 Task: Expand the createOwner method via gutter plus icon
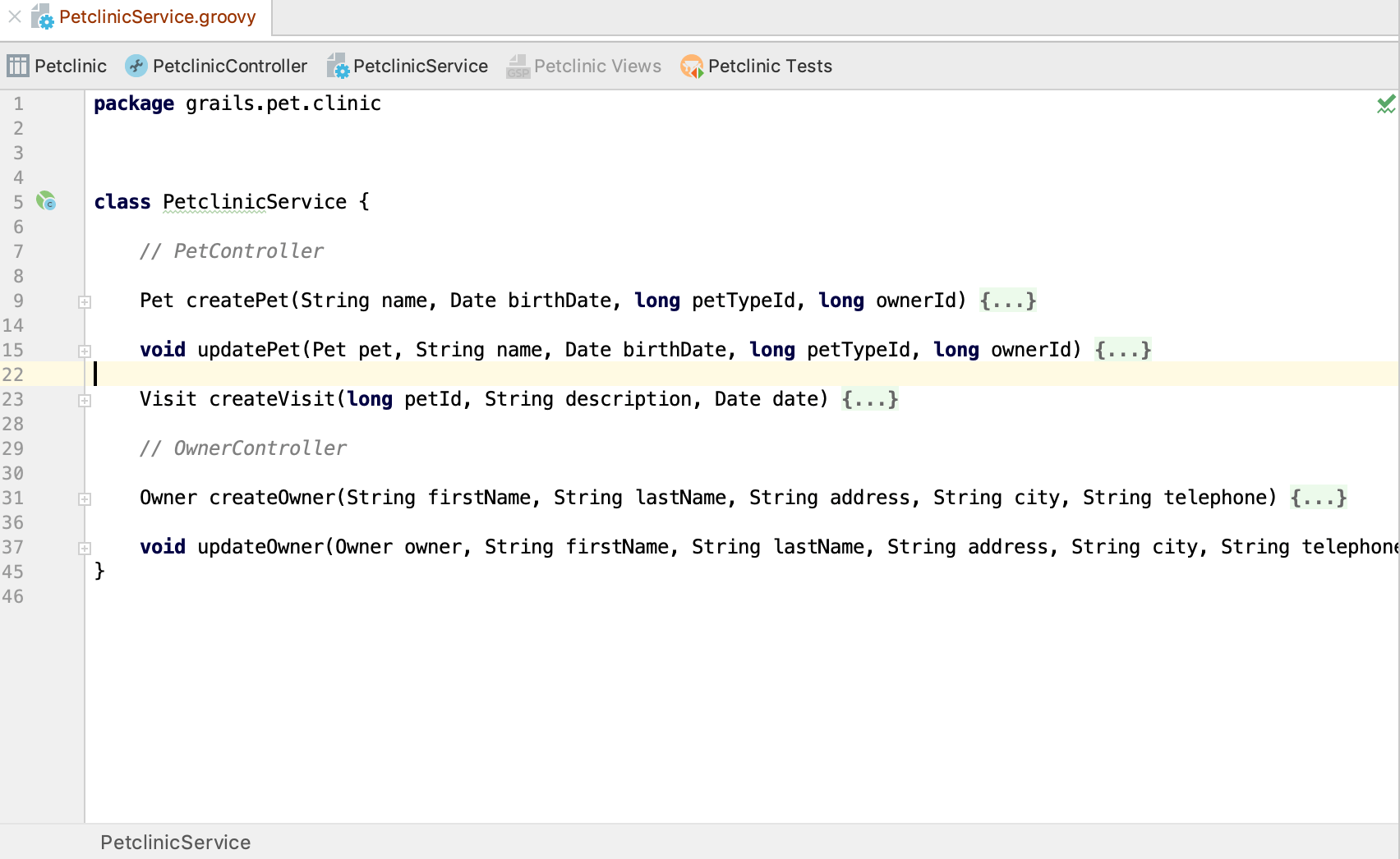(x=84, y=498)
